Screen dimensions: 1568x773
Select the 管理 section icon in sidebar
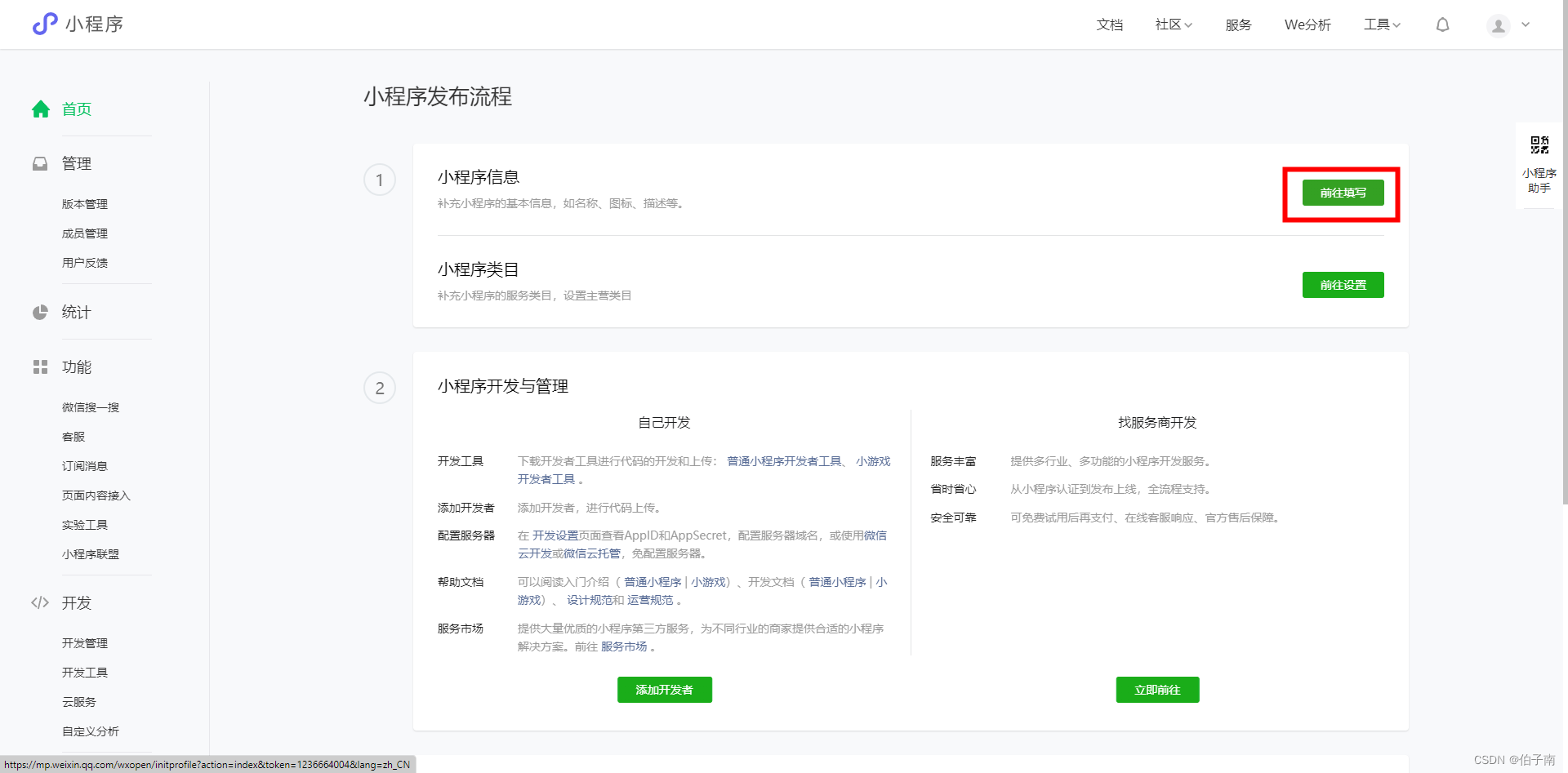pyautogui.click(x=41, y=163)
